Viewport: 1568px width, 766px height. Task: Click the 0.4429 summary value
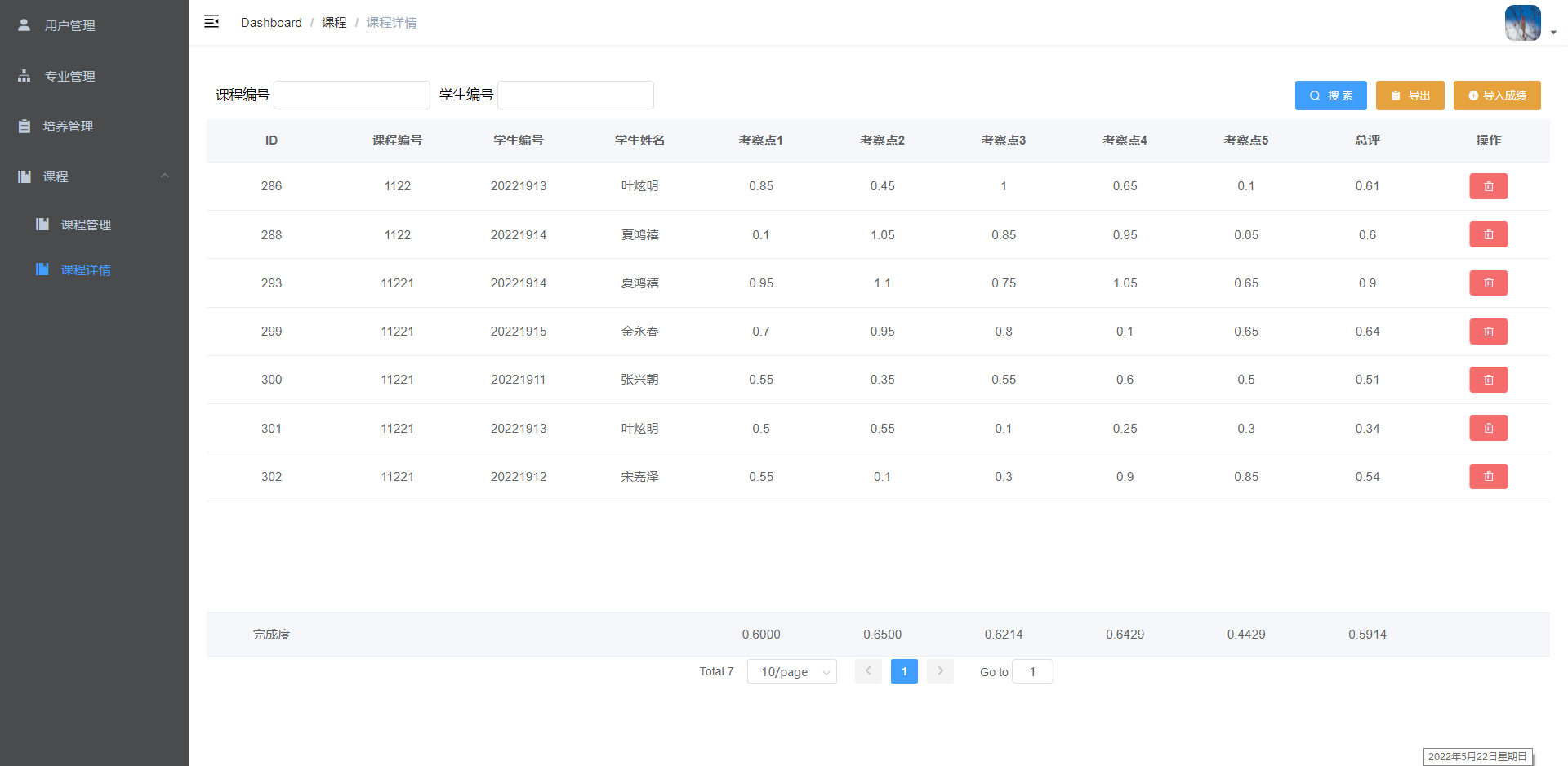(1246, 635)
